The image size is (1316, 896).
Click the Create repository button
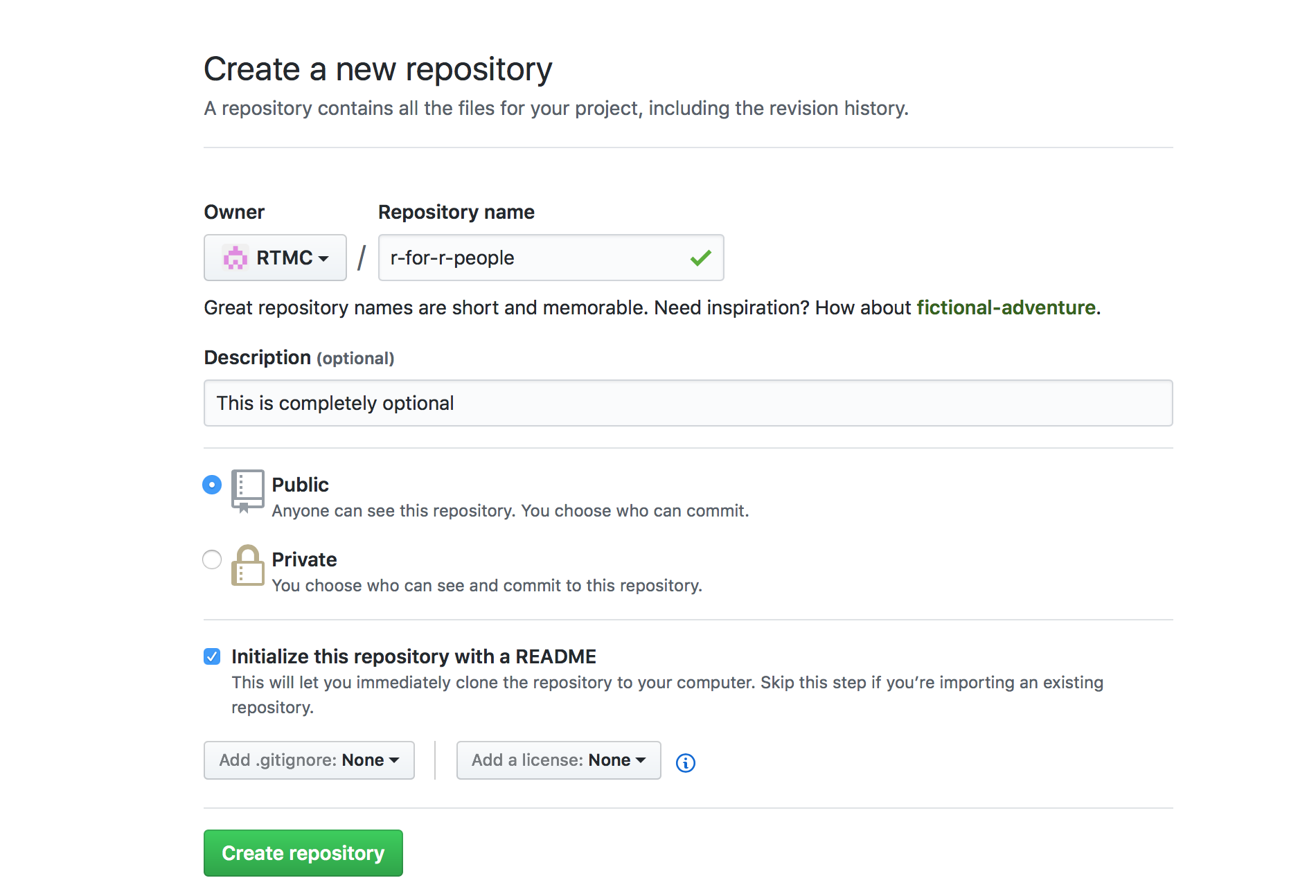click(303, 853)
